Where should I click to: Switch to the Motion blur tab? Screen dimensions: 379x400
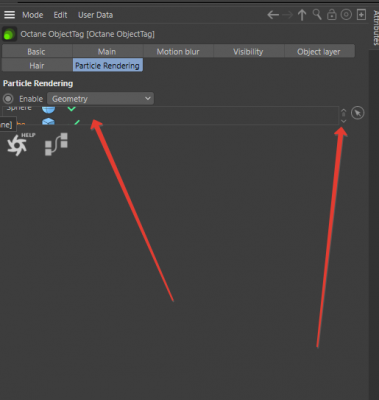tap(178, 52)
